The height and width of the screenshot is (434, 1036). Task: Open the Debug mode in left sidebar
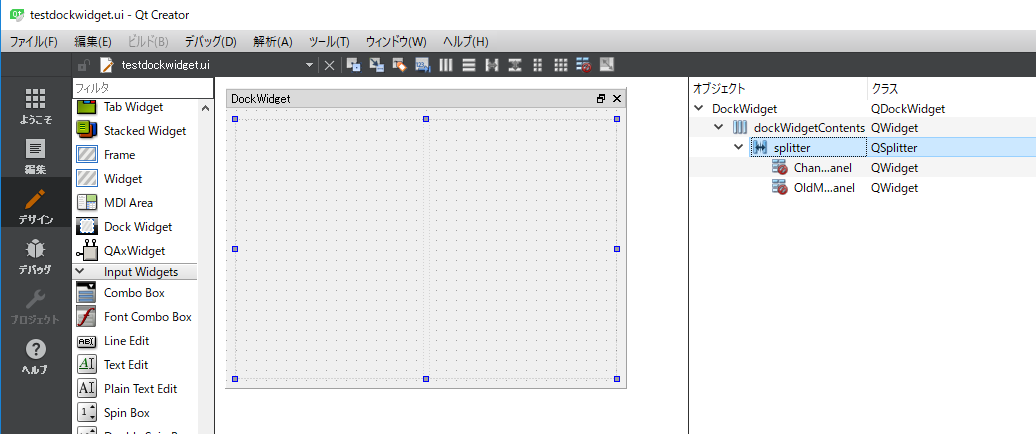point(35,256)
